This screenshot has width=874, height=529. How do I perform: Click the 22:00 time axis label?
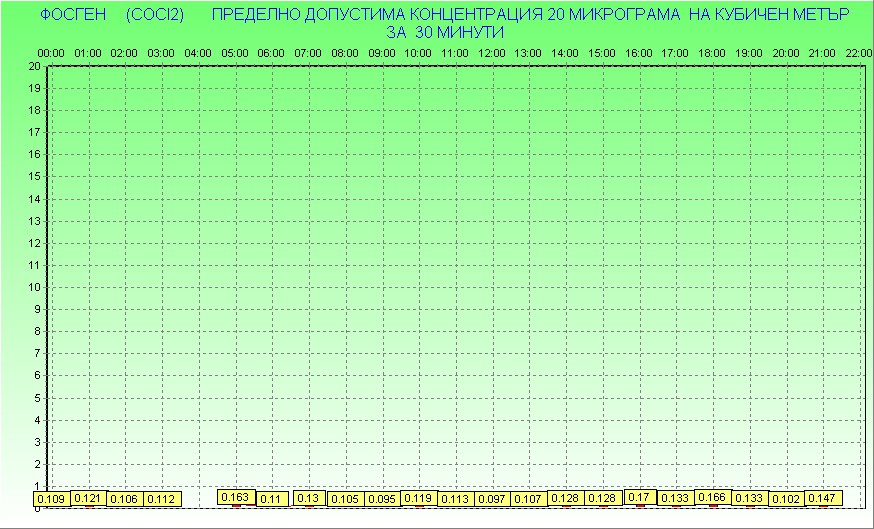858,52
